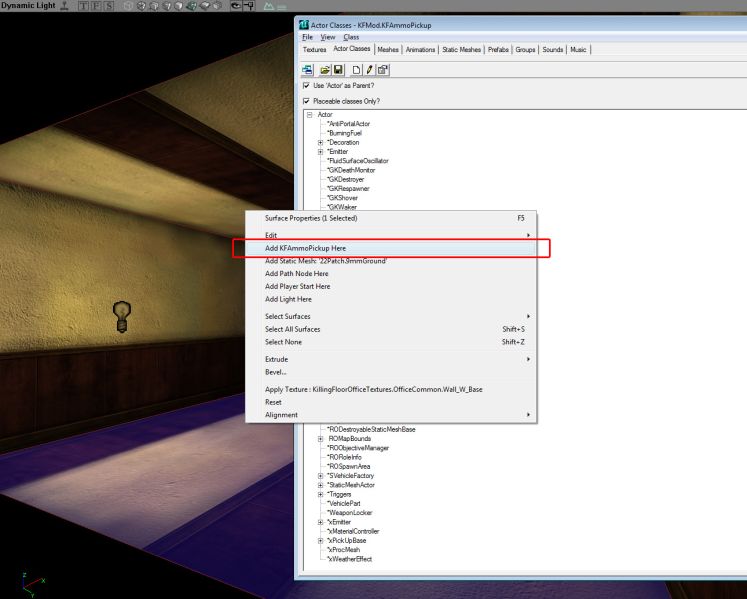The width and height of the screenshot is (747, 599).
Task: Select BurningFuel in class tree
Action: (x=344, y=133)
